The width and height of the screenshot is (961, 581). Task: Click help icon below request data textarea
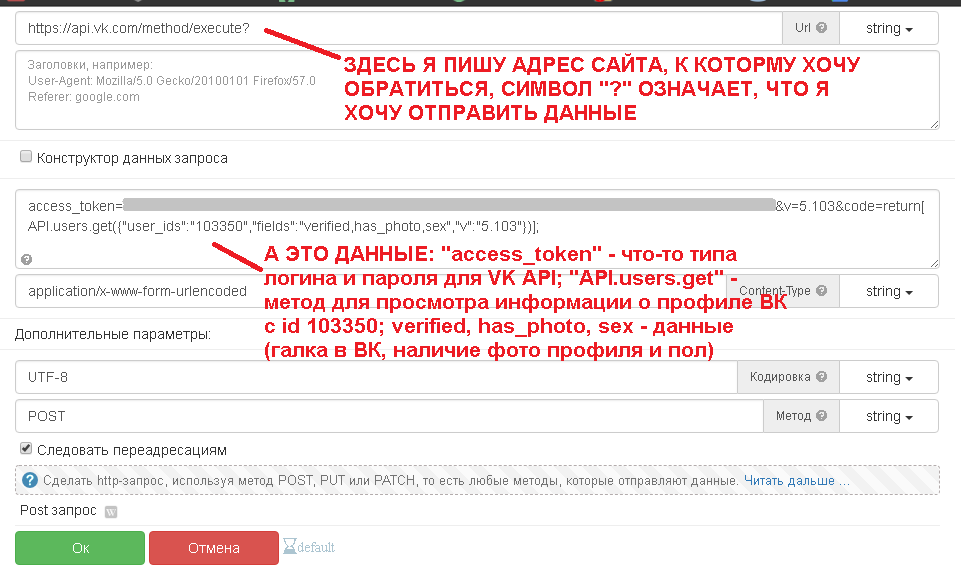coord(26,259)
